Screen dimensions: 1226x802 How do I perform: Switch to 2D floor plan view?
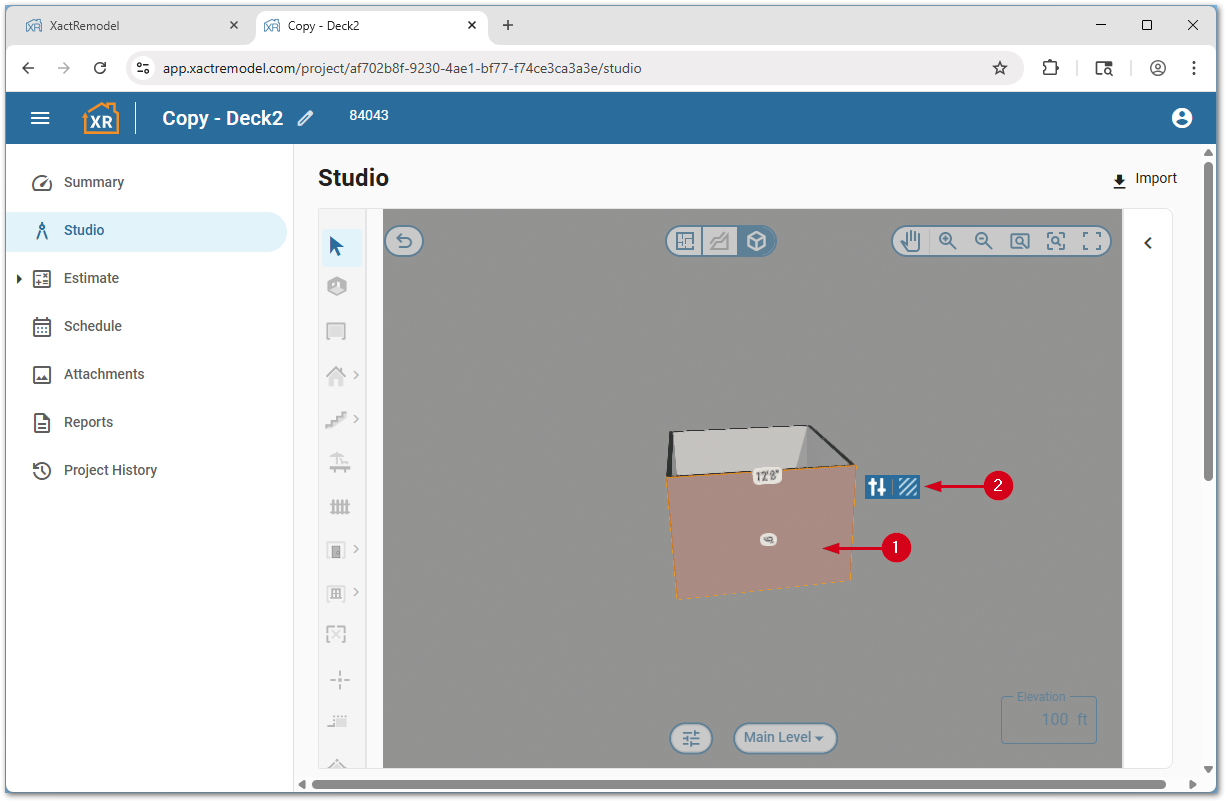coord(685,241)
